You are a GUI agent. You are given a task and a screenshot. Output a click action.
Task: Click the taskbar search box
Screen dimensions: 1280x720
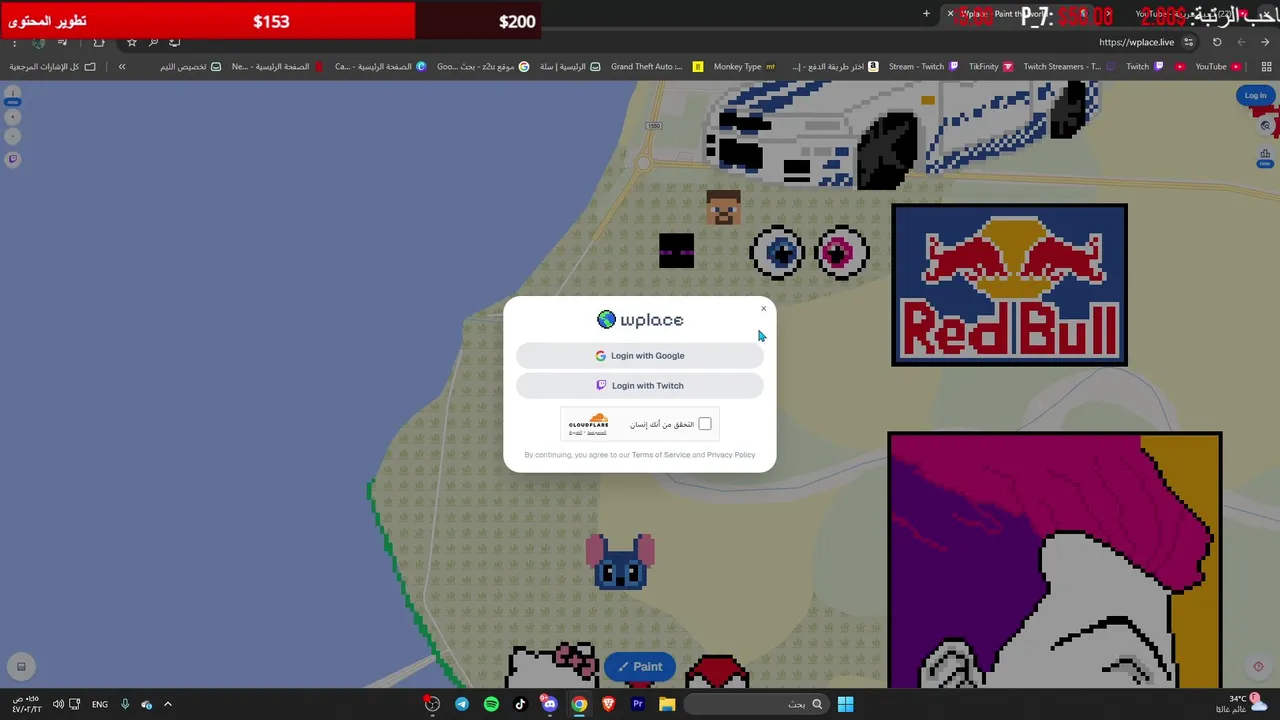(756, 704)
